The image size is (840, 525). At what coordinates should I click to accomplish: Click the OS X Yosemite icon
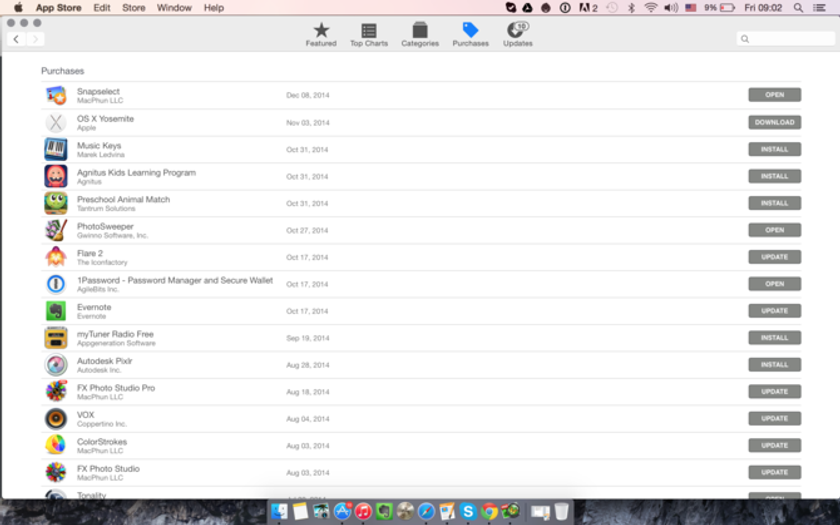[x=56, y=123]
